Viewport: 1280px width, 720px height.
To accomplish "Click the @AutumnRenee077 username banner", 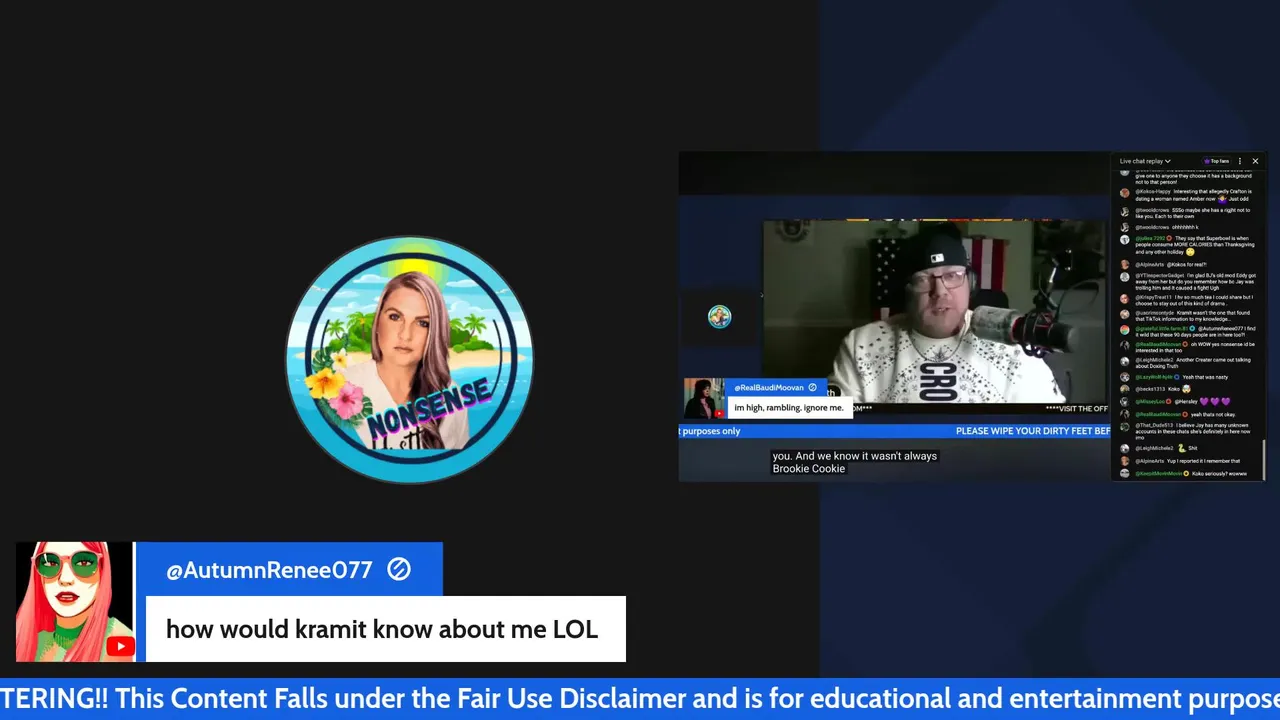I will tap(289, 569).
